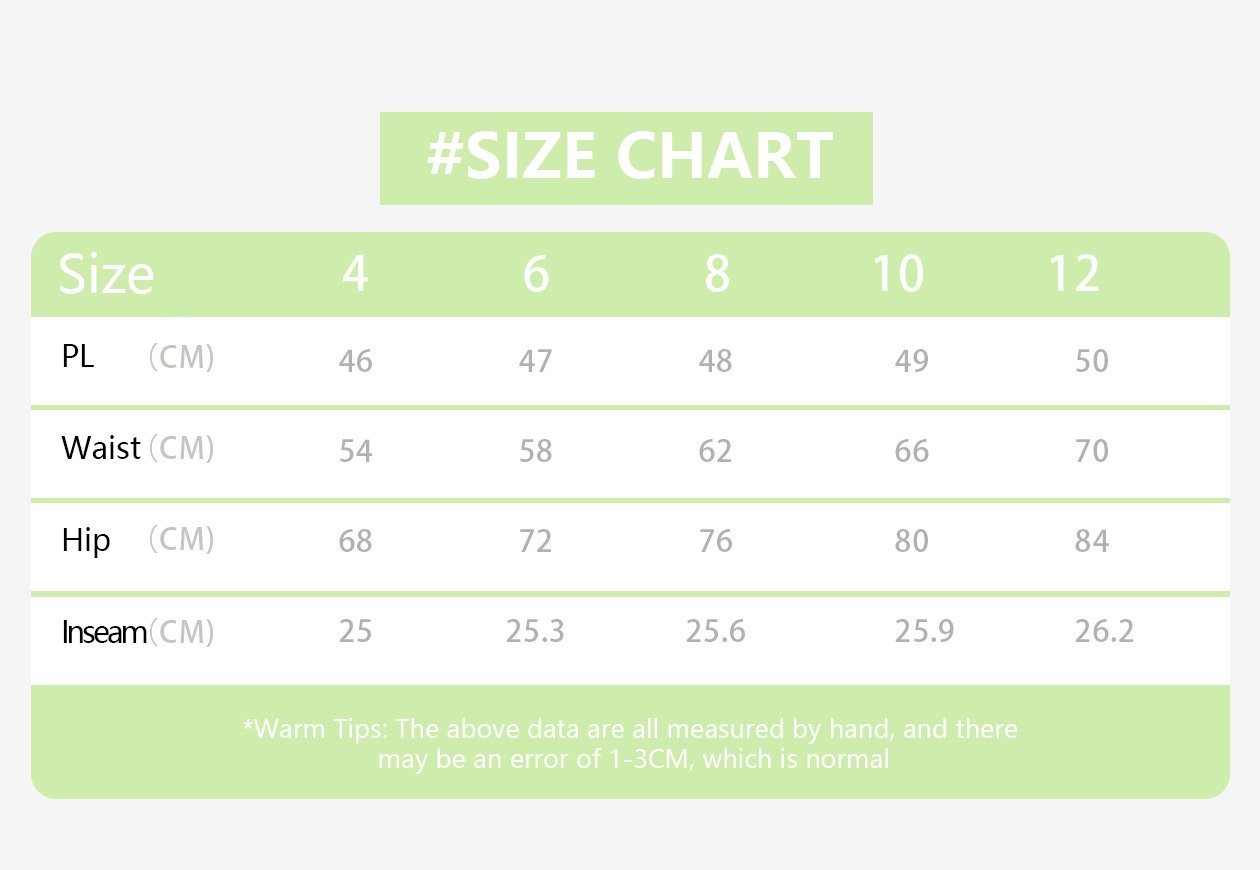Select the size 4 column header
Image resolution: width=1260 pixels, height=870 pixels.
[x=355, y=273]
